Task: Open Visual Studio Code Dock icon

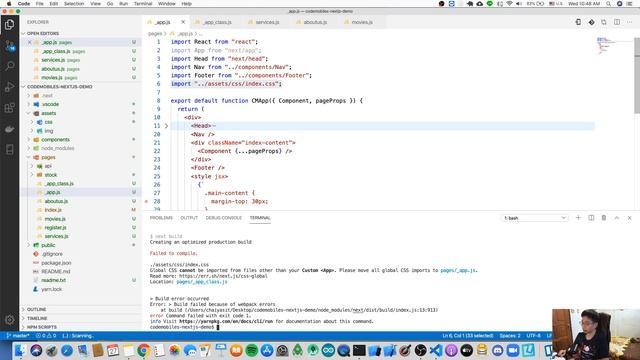Action: pyautogui.click(x=436, y=351)
